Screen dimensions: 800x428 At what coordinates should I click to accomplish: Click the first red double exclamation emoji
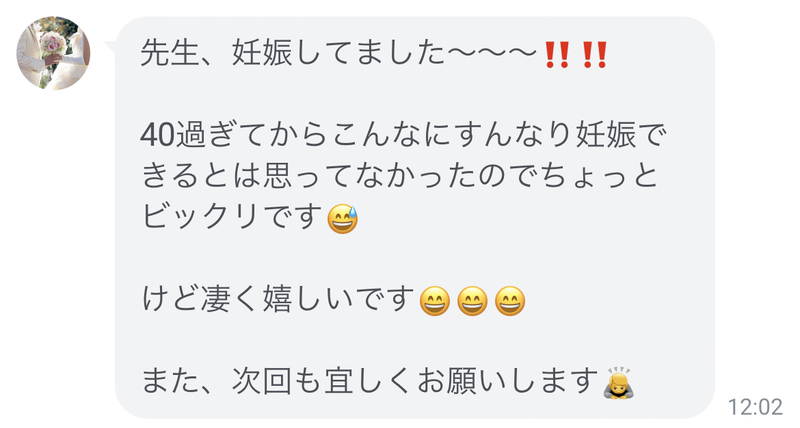pos(557,55)
